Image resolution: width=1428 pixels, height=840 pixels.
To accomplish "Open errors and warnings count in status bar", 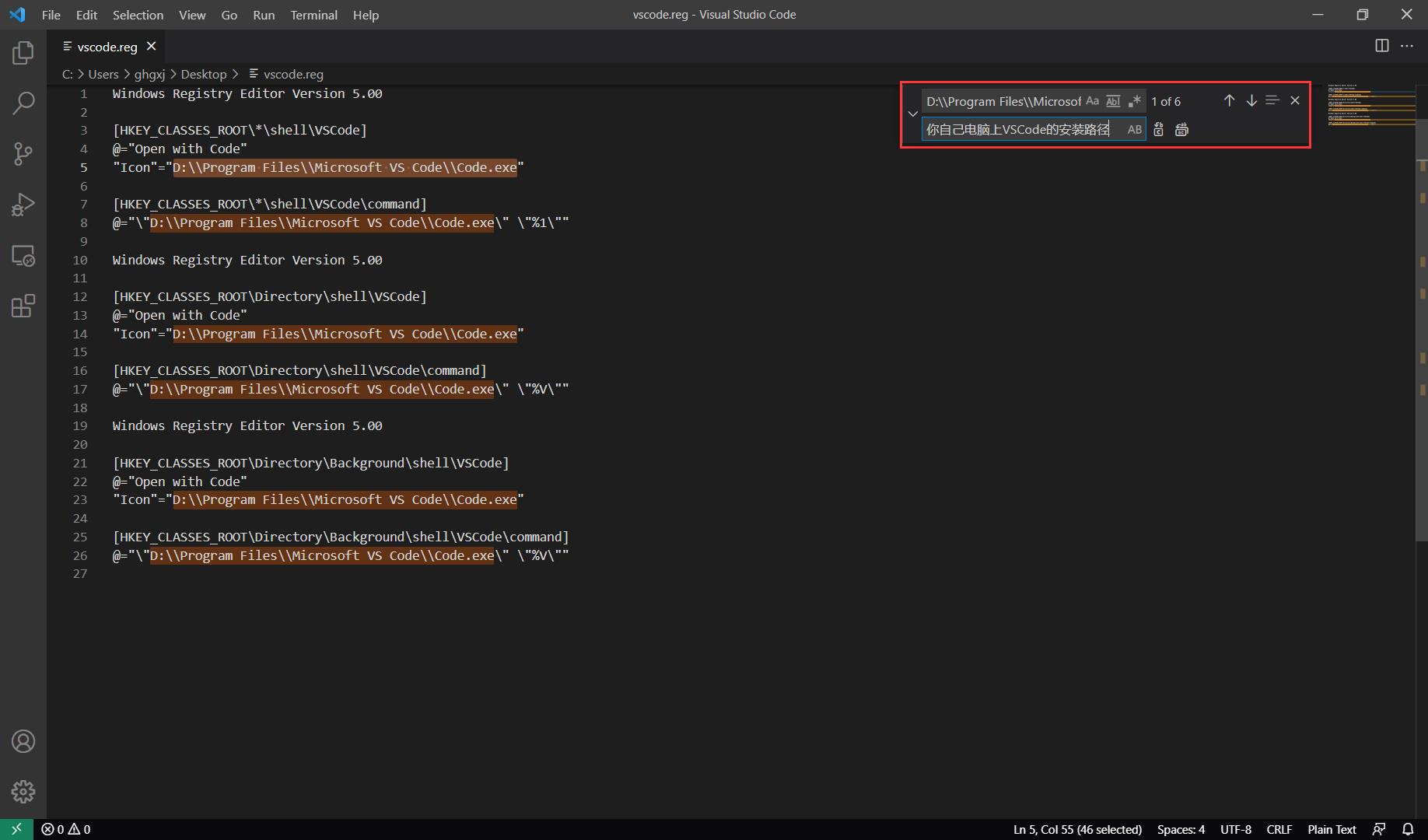I will [x=66, y=829].
